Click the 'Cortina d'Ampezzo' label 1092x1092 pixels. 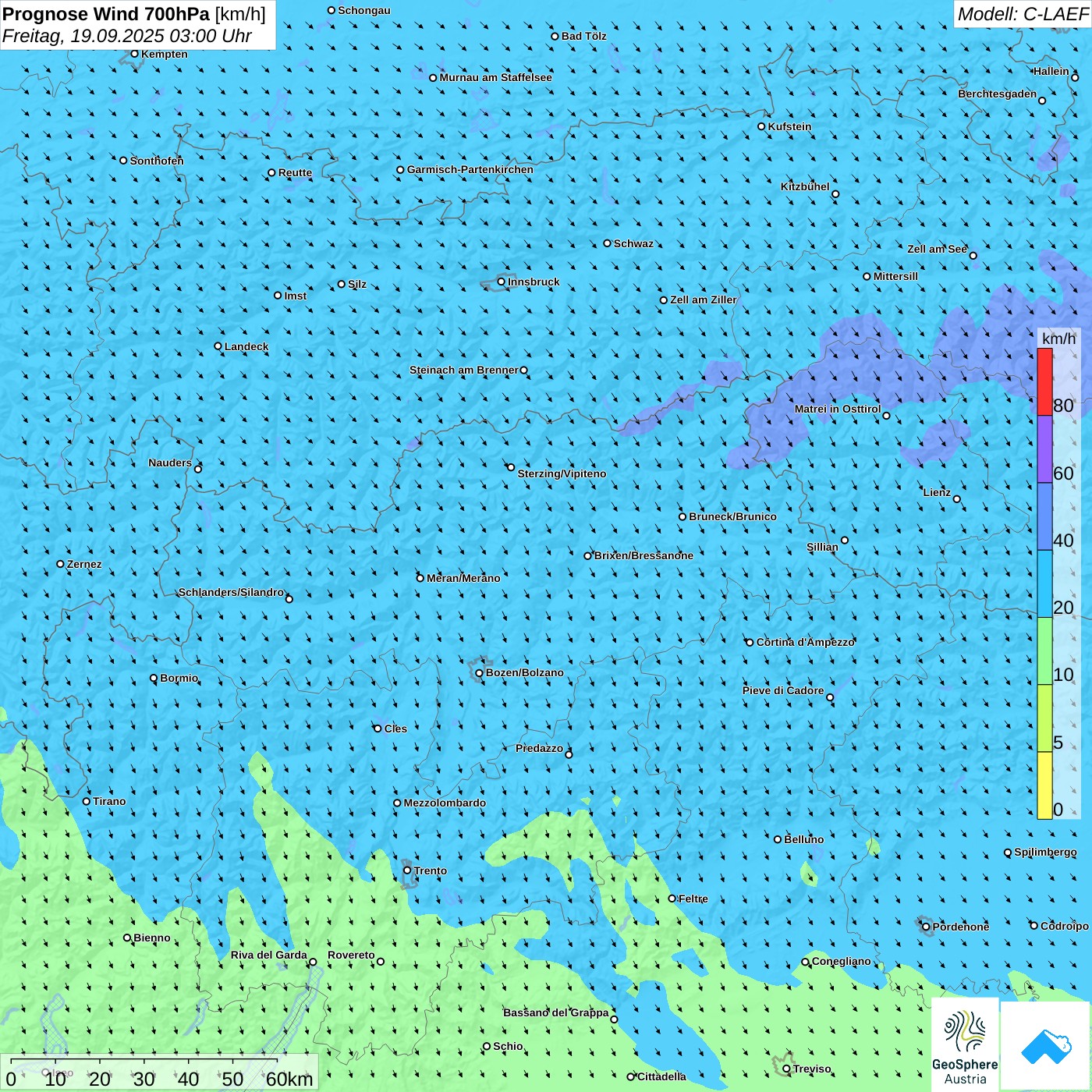click(806, 642)
